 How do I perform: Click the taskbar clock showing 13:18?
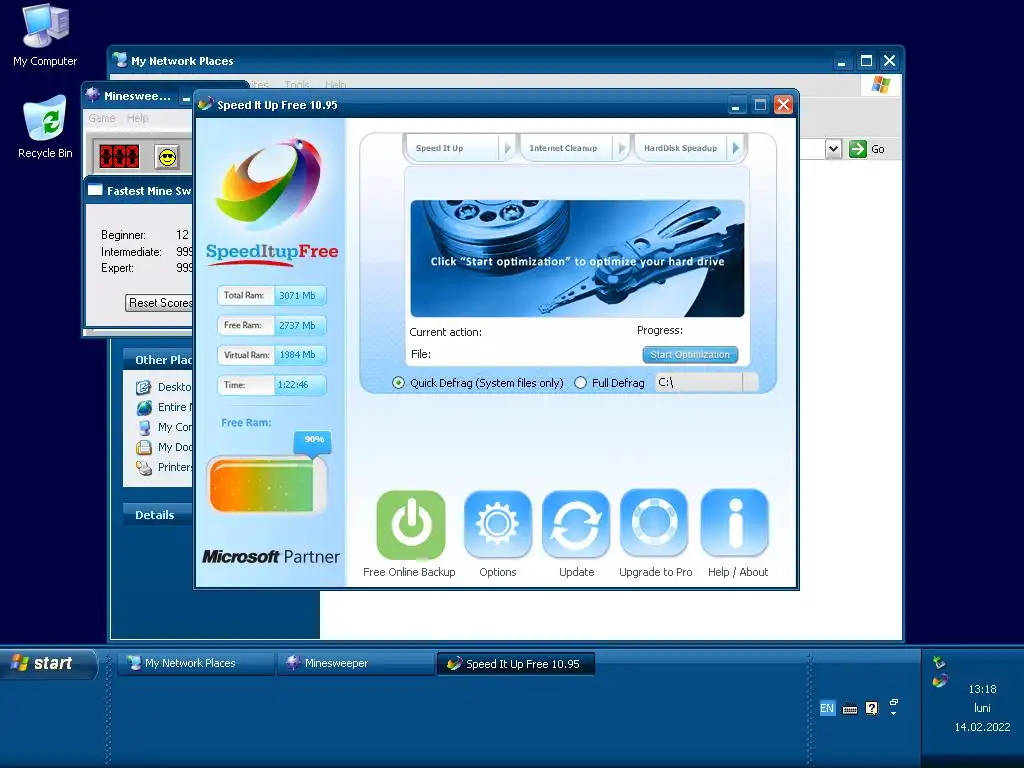[982, 689]
